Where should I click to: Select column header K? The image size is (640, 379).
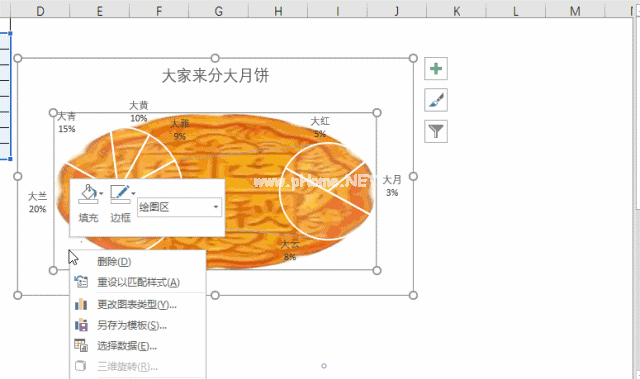click(456, 11)
